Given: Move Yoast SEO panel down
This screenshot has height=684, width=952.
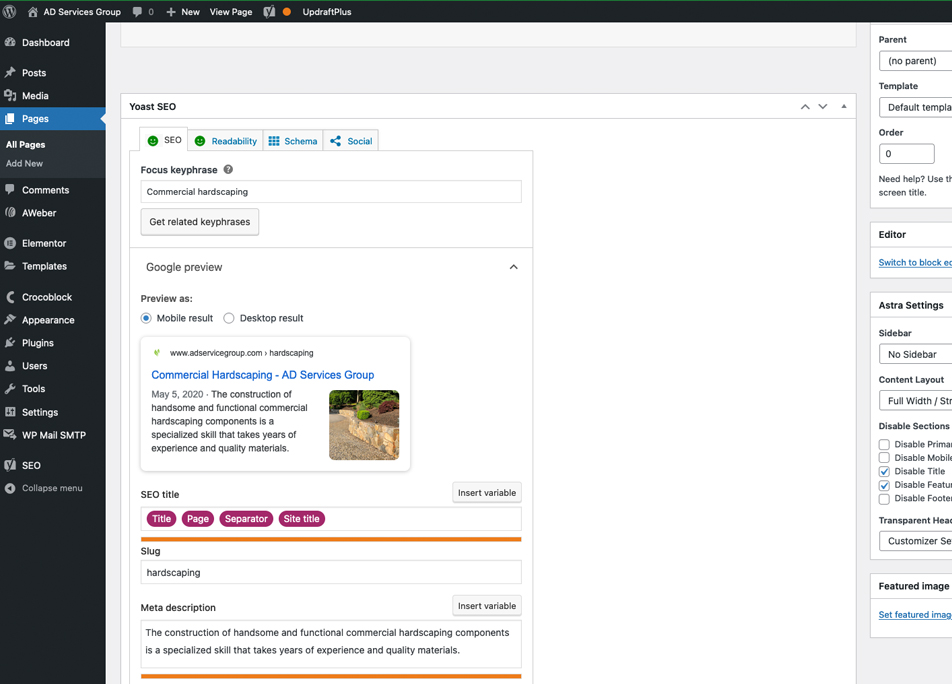Looking at the screenshot, I should pos(823,106).
